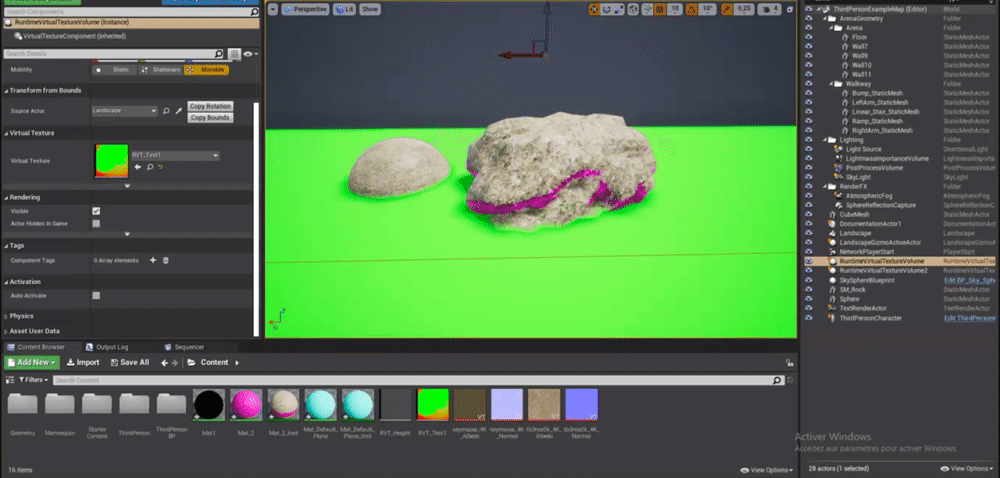Expand the Physics section

pos(22,316)
